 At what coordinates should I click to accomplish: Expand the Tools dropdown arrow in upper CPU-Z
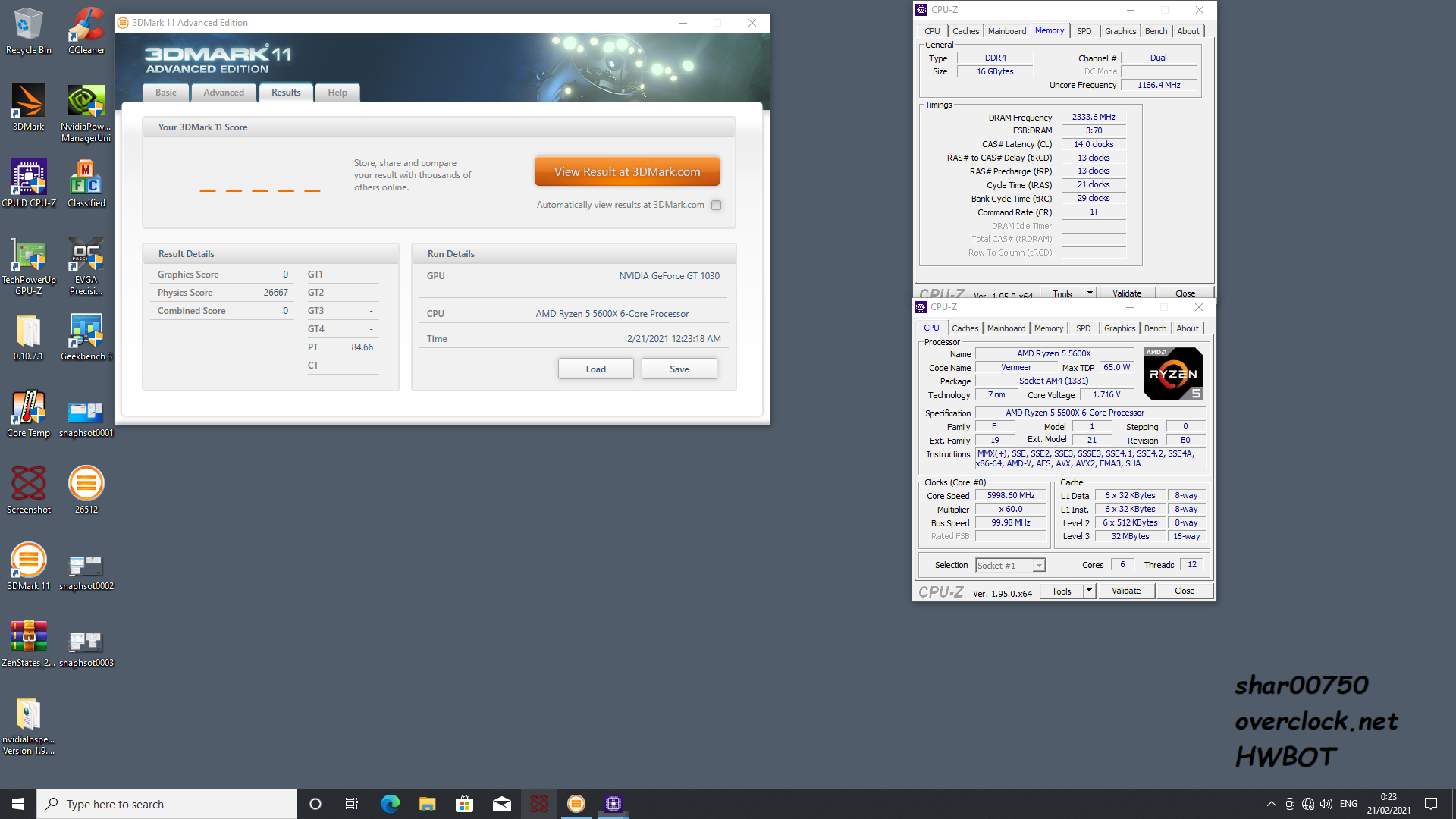coord(1090,293)
